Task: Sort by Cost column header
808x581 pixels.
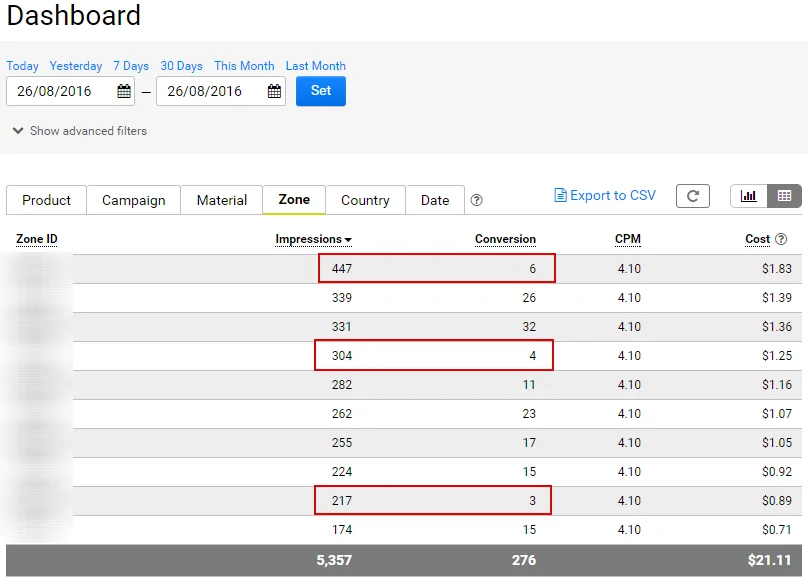Action: pos(758,239)
